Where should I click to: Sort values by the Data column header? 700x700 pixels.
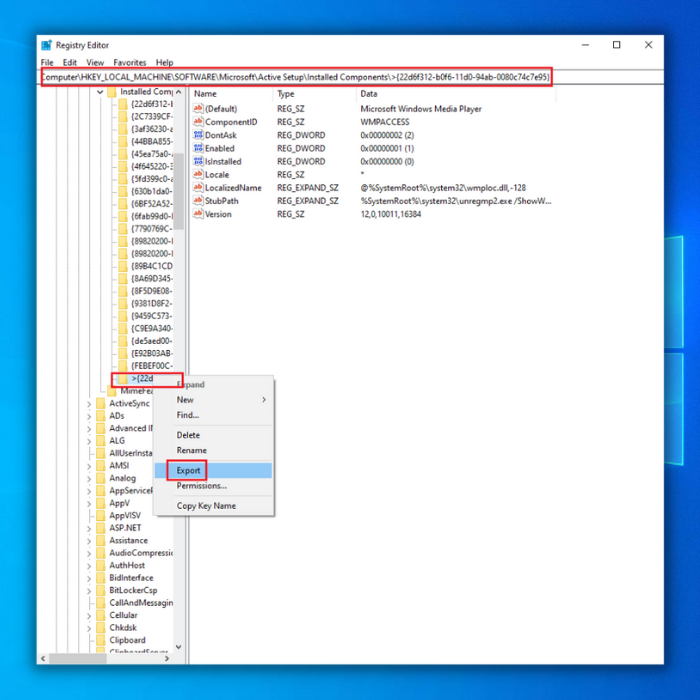click(456, 94)
